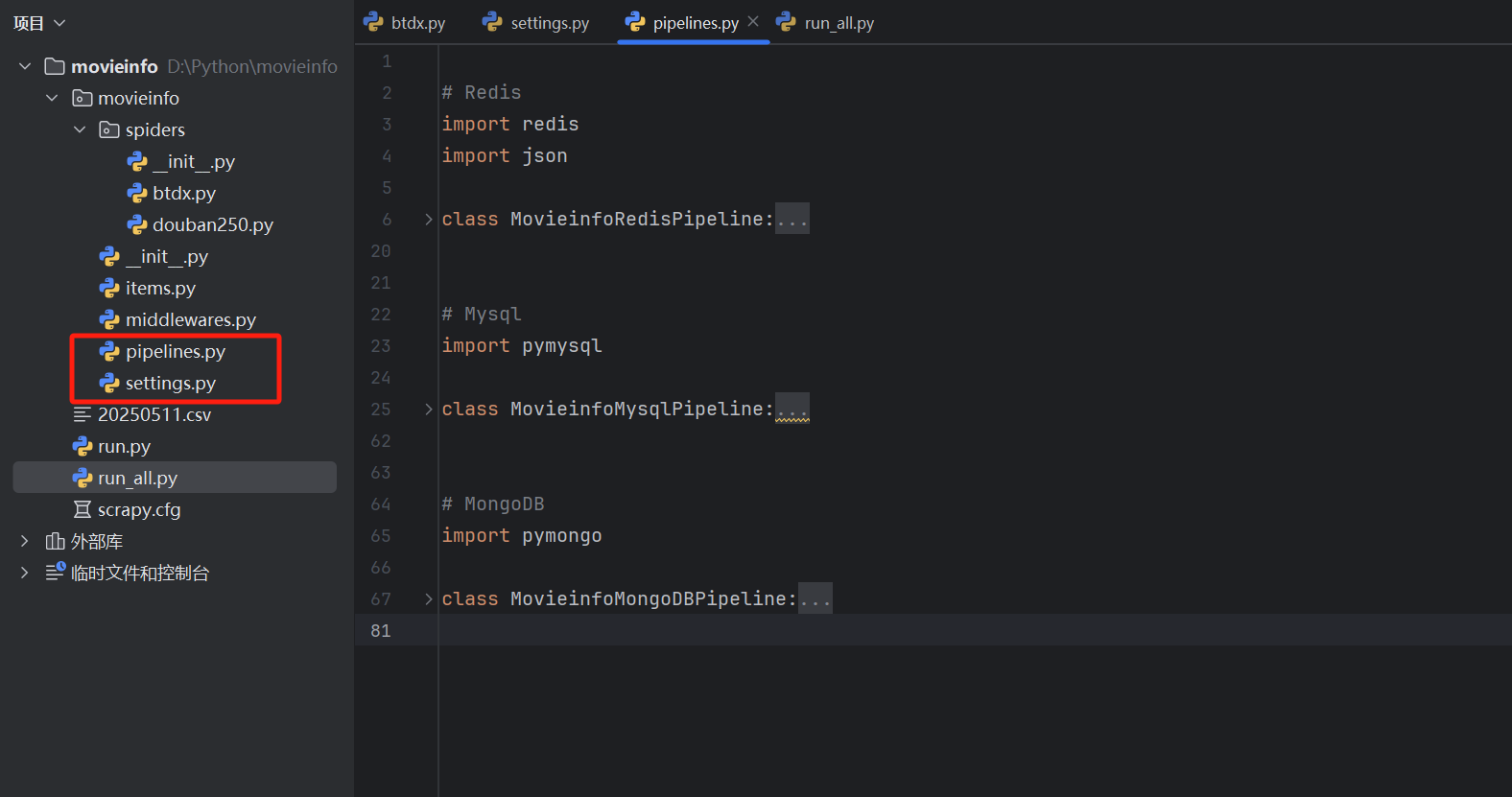This screenshot has height=797, width=1512.
Task: Click line number 25 in the gutter
Action: [381, 409]
